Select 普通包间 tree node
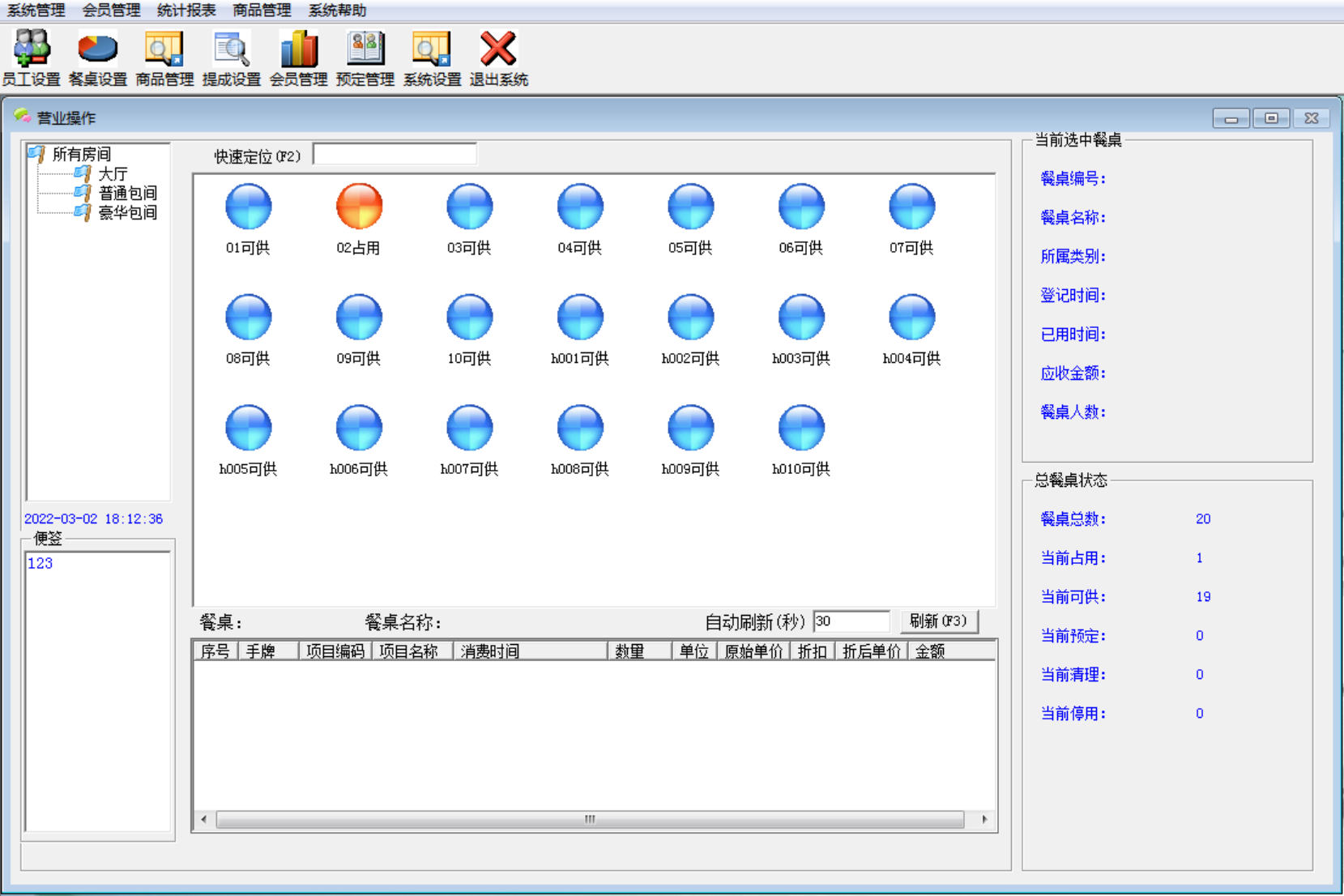Viewport: 1344px width, 896px height. [127, 193]
